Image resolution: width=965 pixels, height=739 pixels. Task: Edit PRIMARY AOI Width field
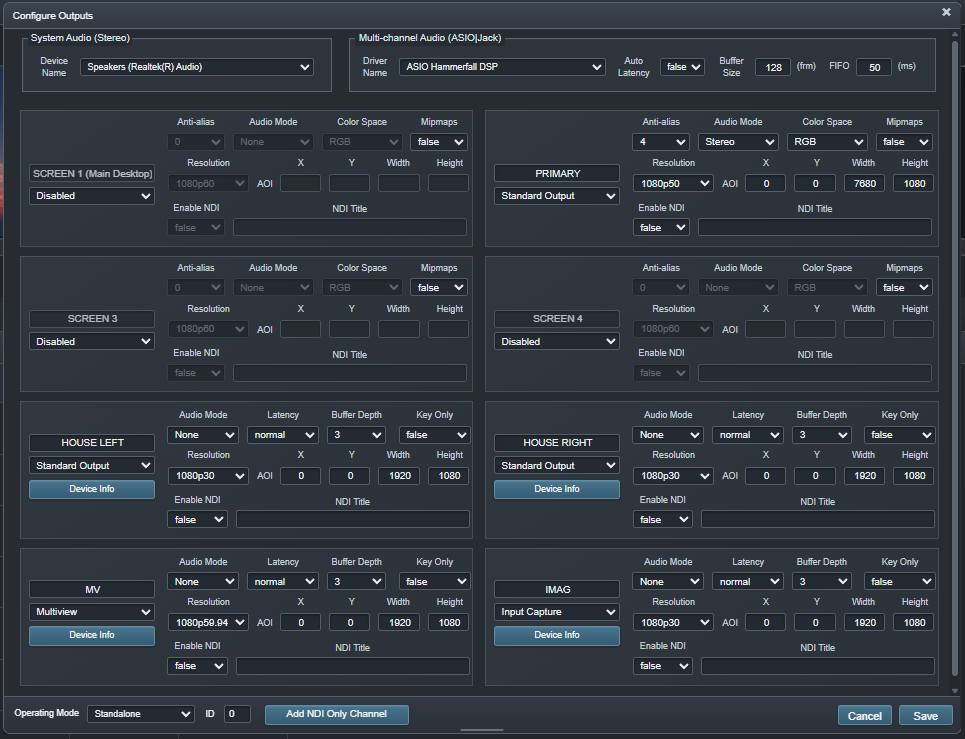(x=864, y=183)
